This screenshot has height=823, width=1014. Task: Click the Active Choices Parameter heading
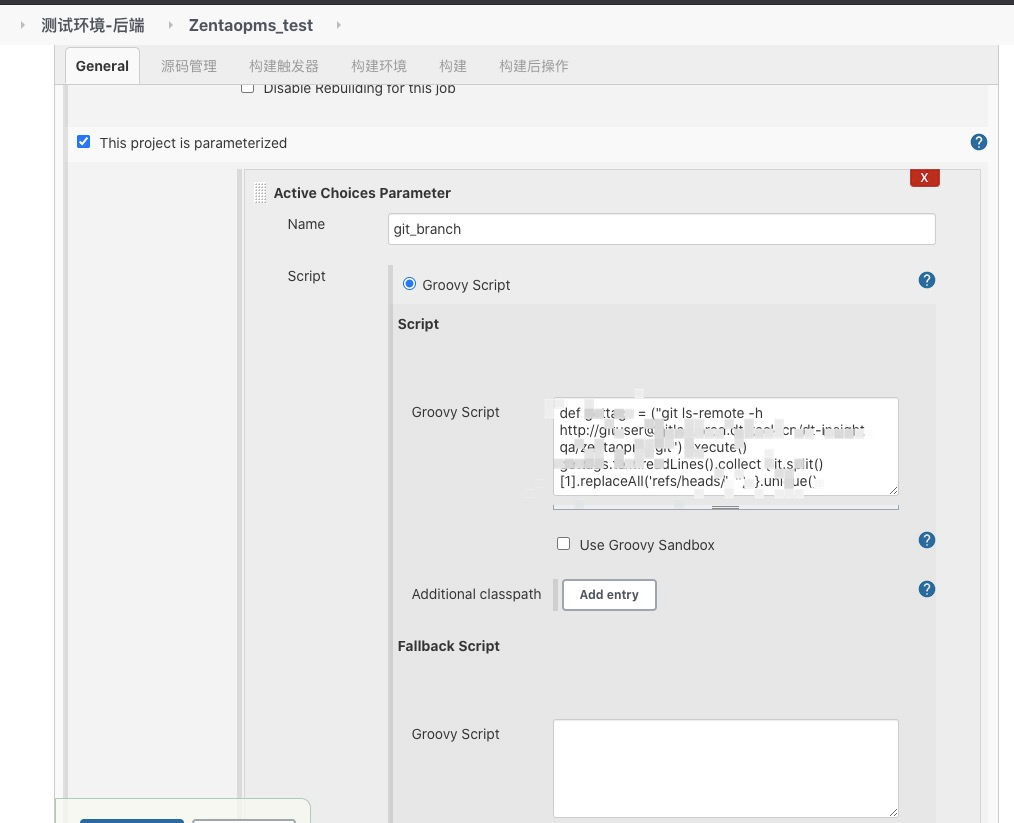[x=362, y=193]
